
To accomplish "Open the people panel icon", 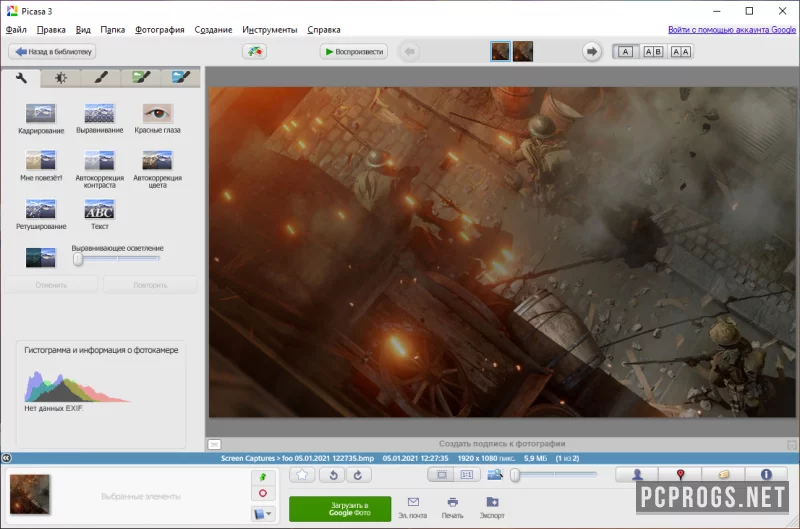I will [637, 475].
